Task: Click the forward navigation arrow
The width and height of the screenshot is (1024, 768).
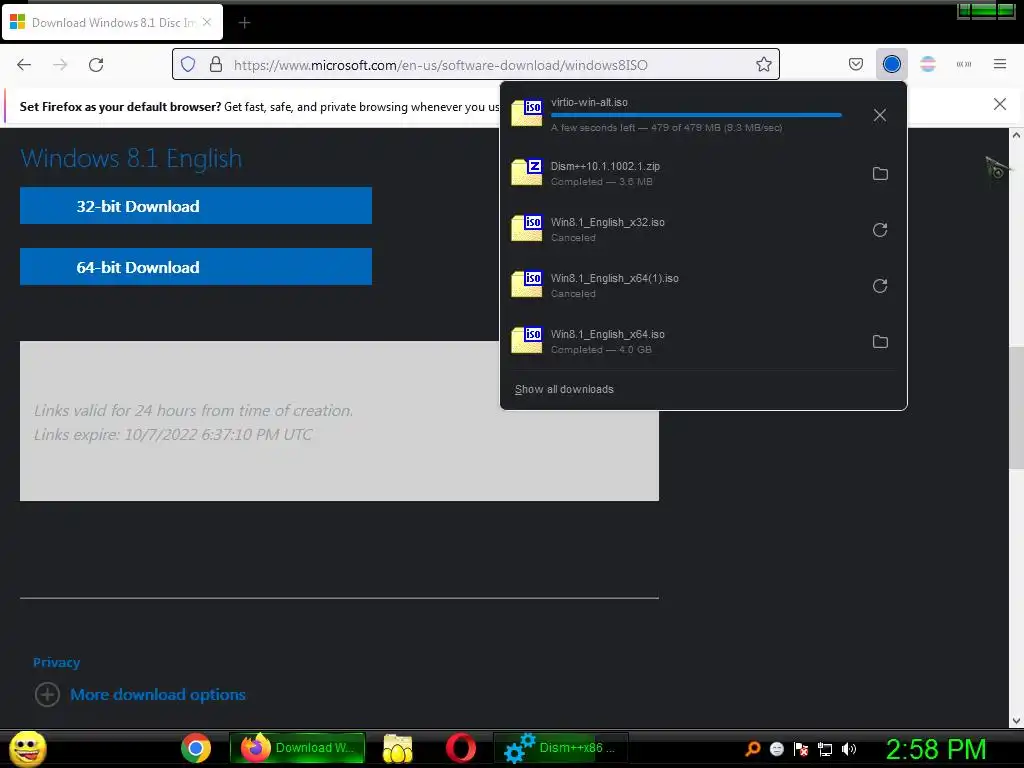Action: [60, 65]
